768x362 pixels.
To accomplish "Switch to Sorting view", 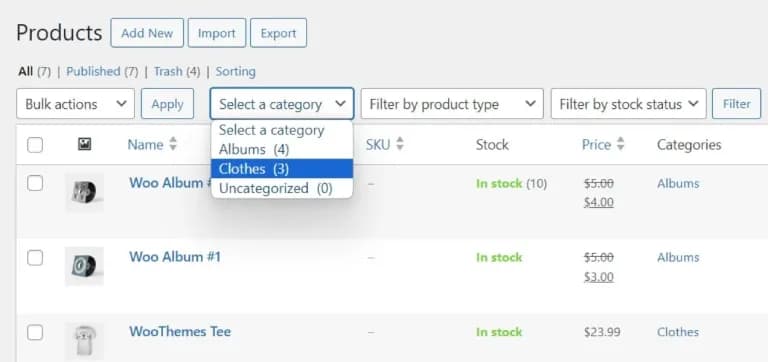I will pos(236,72).
